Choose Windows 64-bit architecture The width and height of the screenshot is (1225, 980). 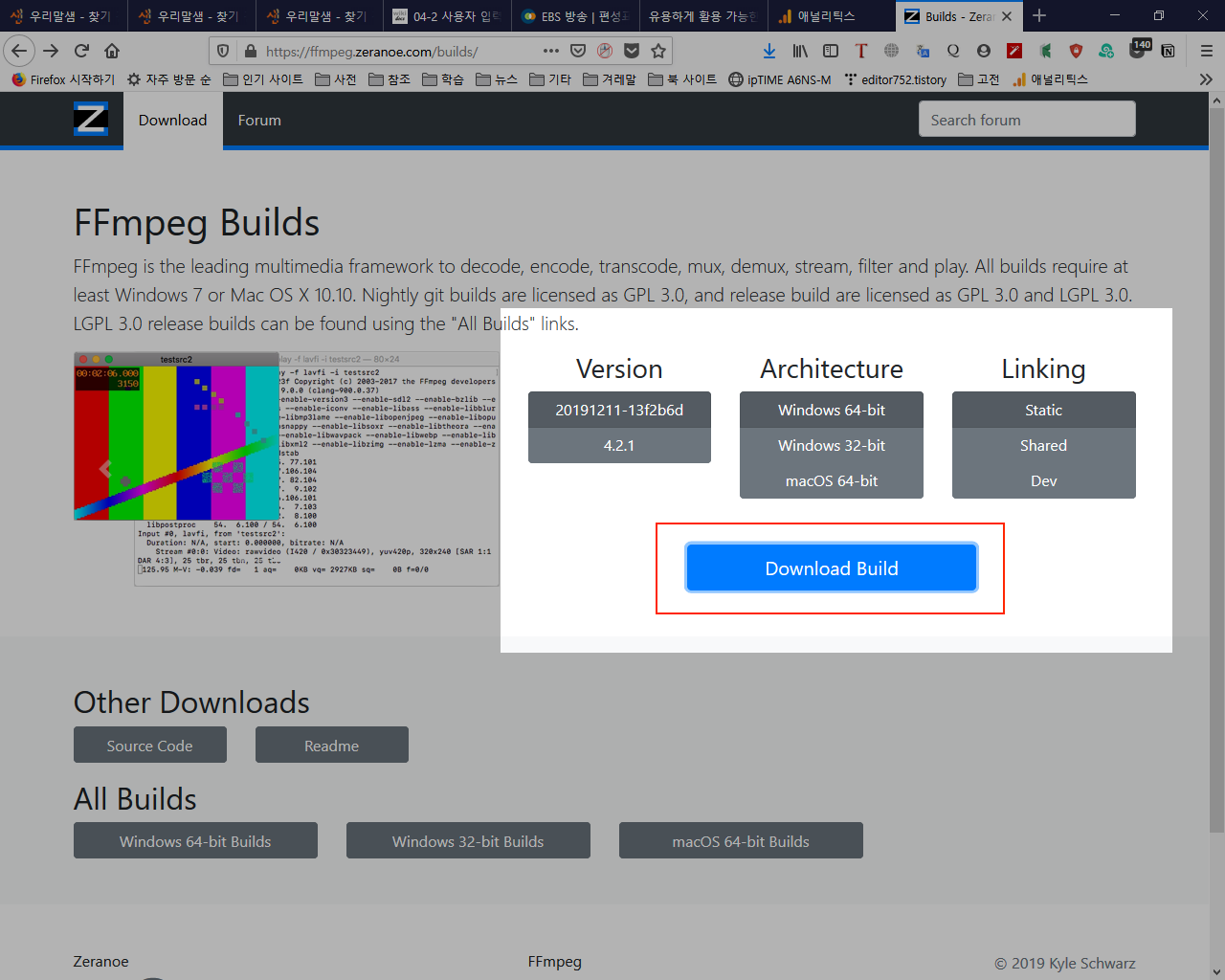(832, 410)
